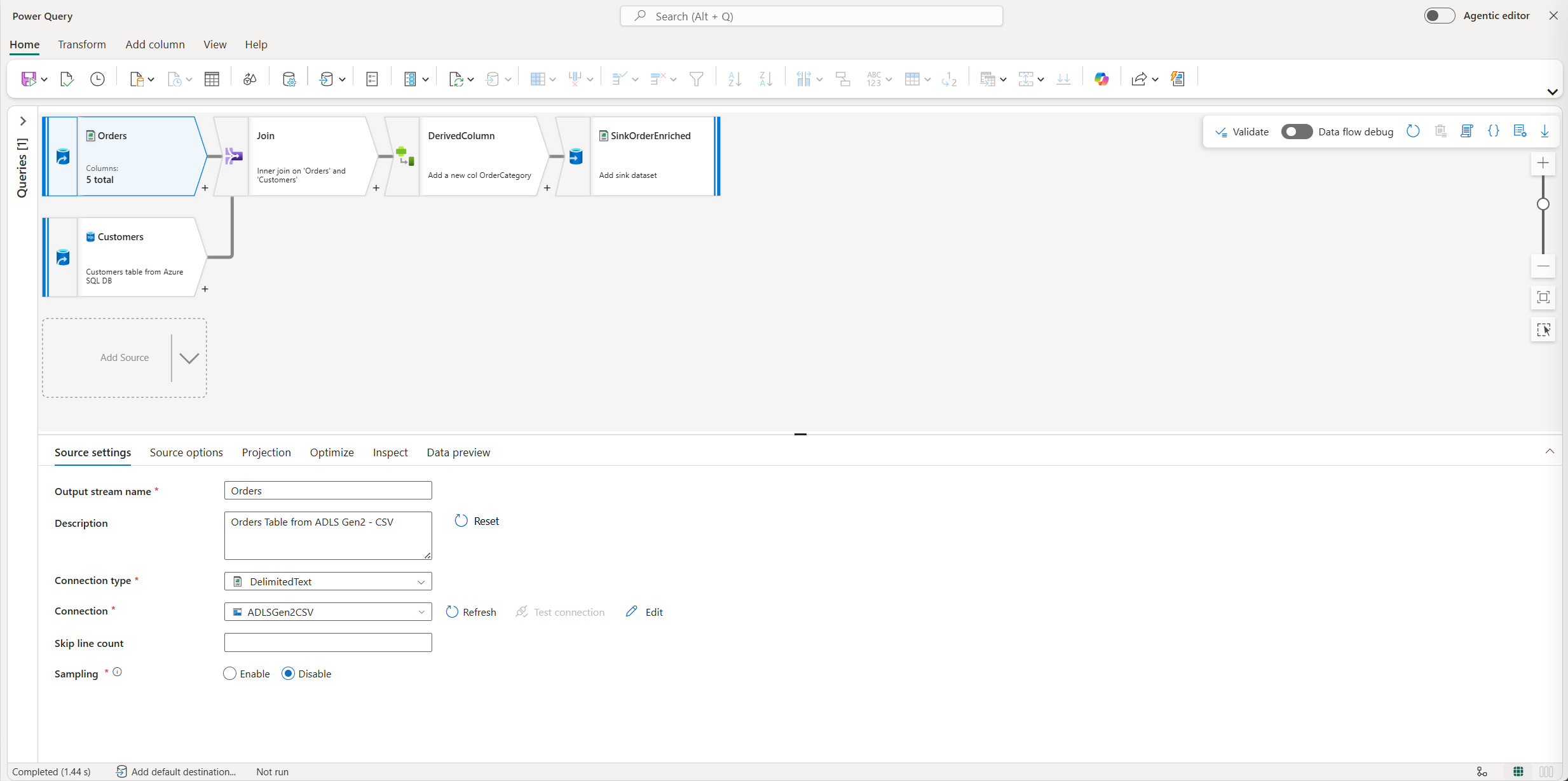This screenshot has width=1568, height=781.
Task: Click Add default destination in status bar
Action: pos(176,771)
